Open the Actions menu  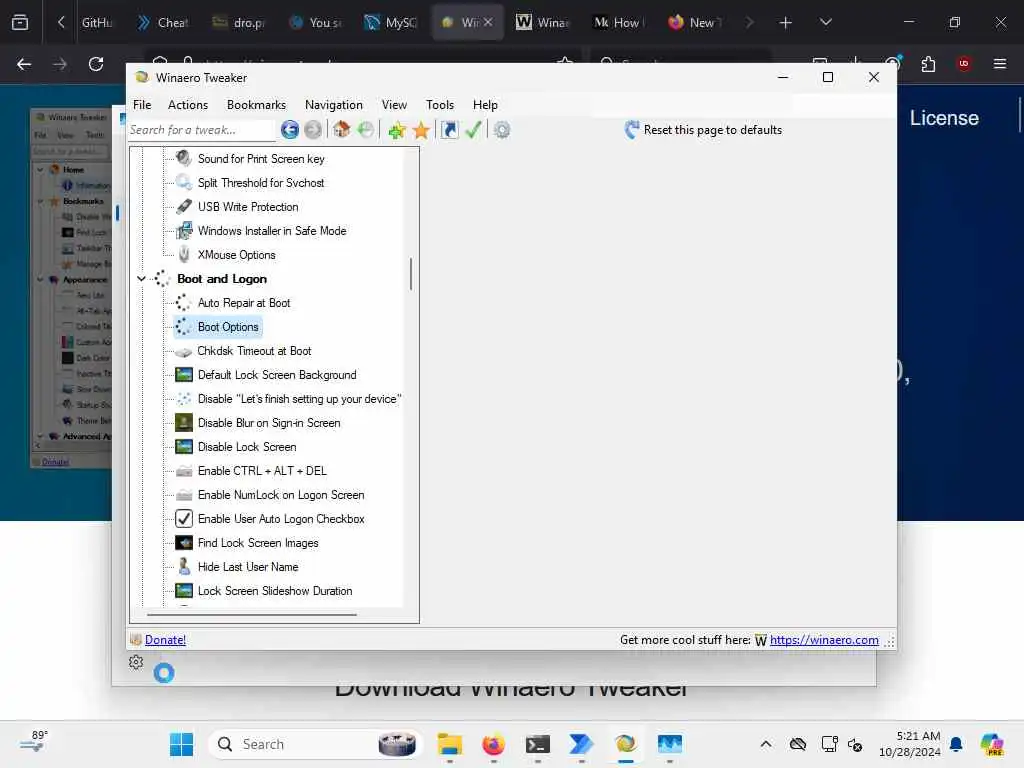(188, 104)
